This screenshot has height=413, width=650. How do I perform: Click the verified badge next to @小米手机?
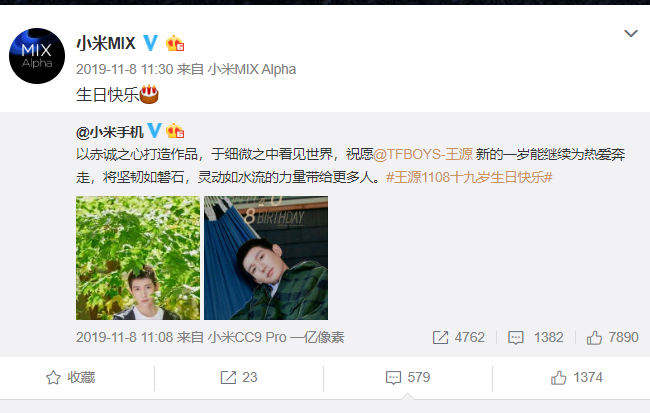click(154, 131)
